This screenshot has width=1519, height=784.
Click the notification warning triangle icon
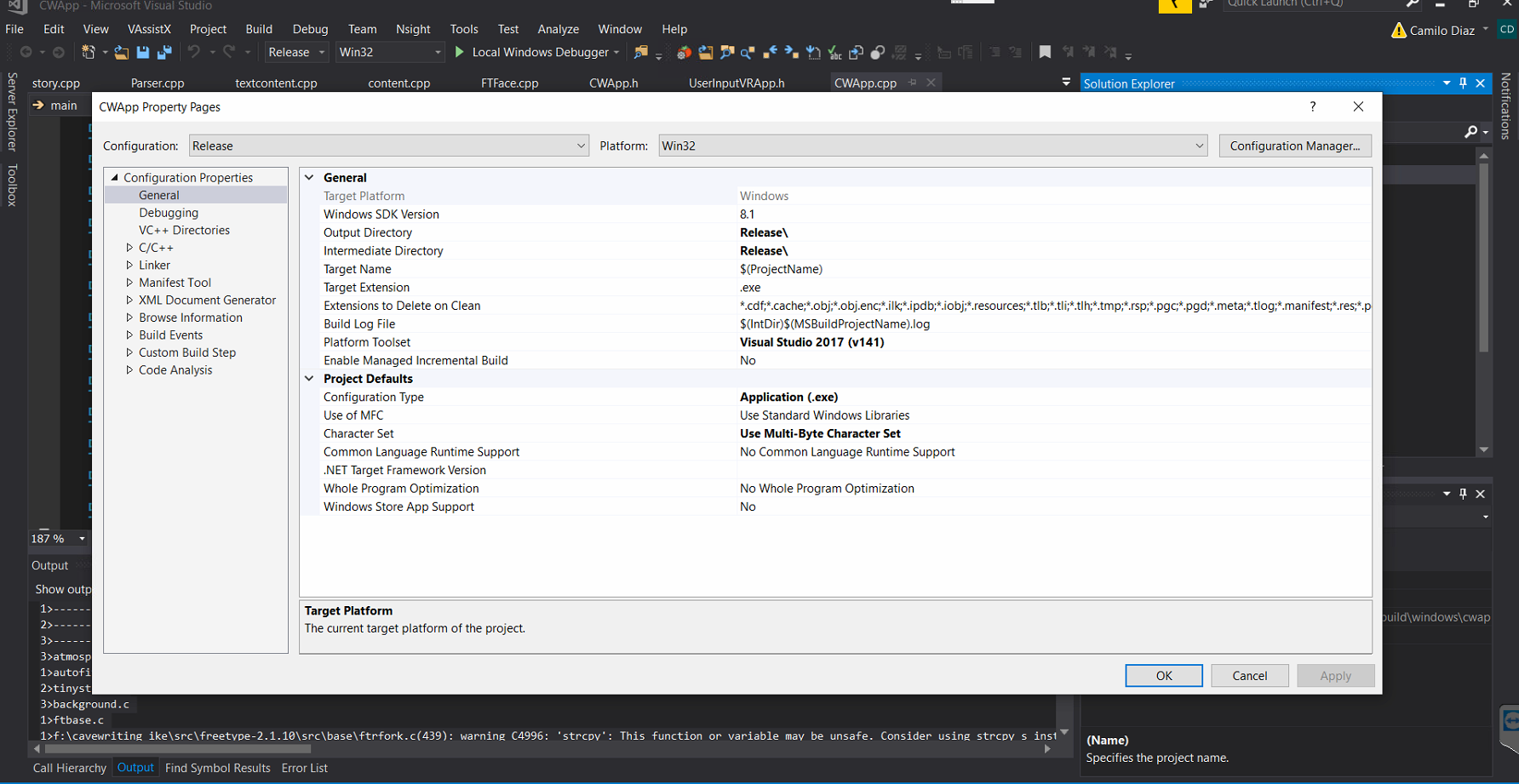point(1398,31)
